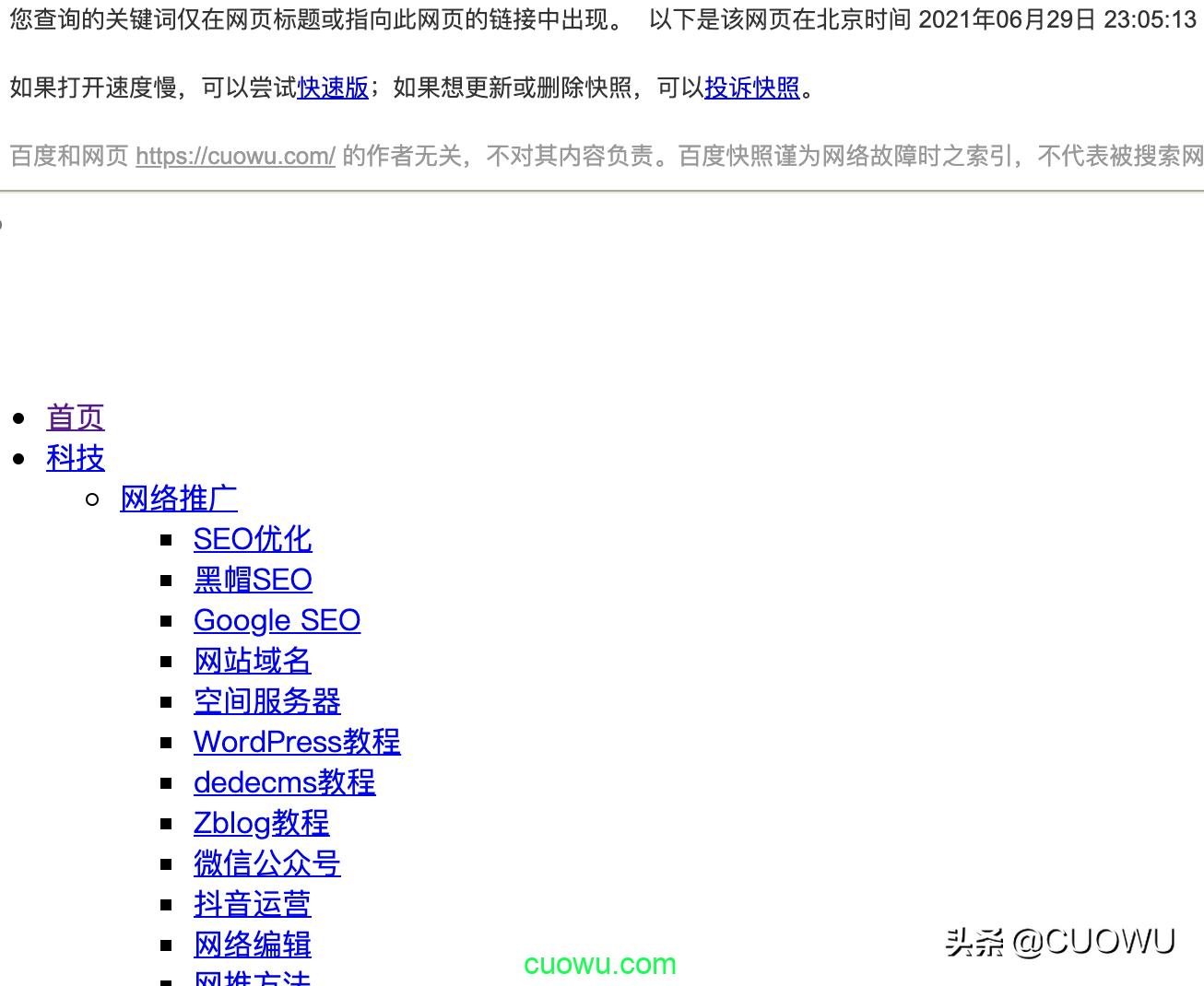Select the cuowu.com watermark text
This screenshot has width=1204, height=986.
(x=599, y=965)
